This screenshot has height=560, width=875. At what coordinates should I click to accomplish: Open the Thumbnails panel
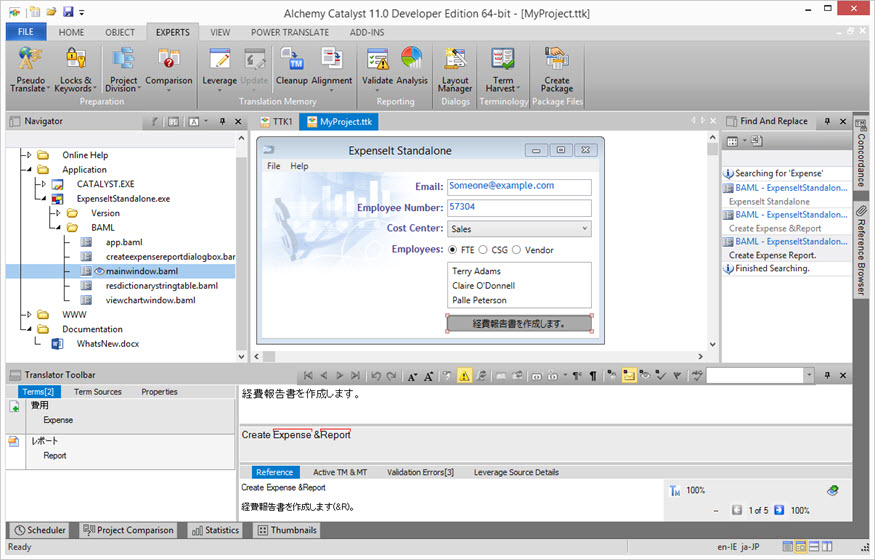287,530
